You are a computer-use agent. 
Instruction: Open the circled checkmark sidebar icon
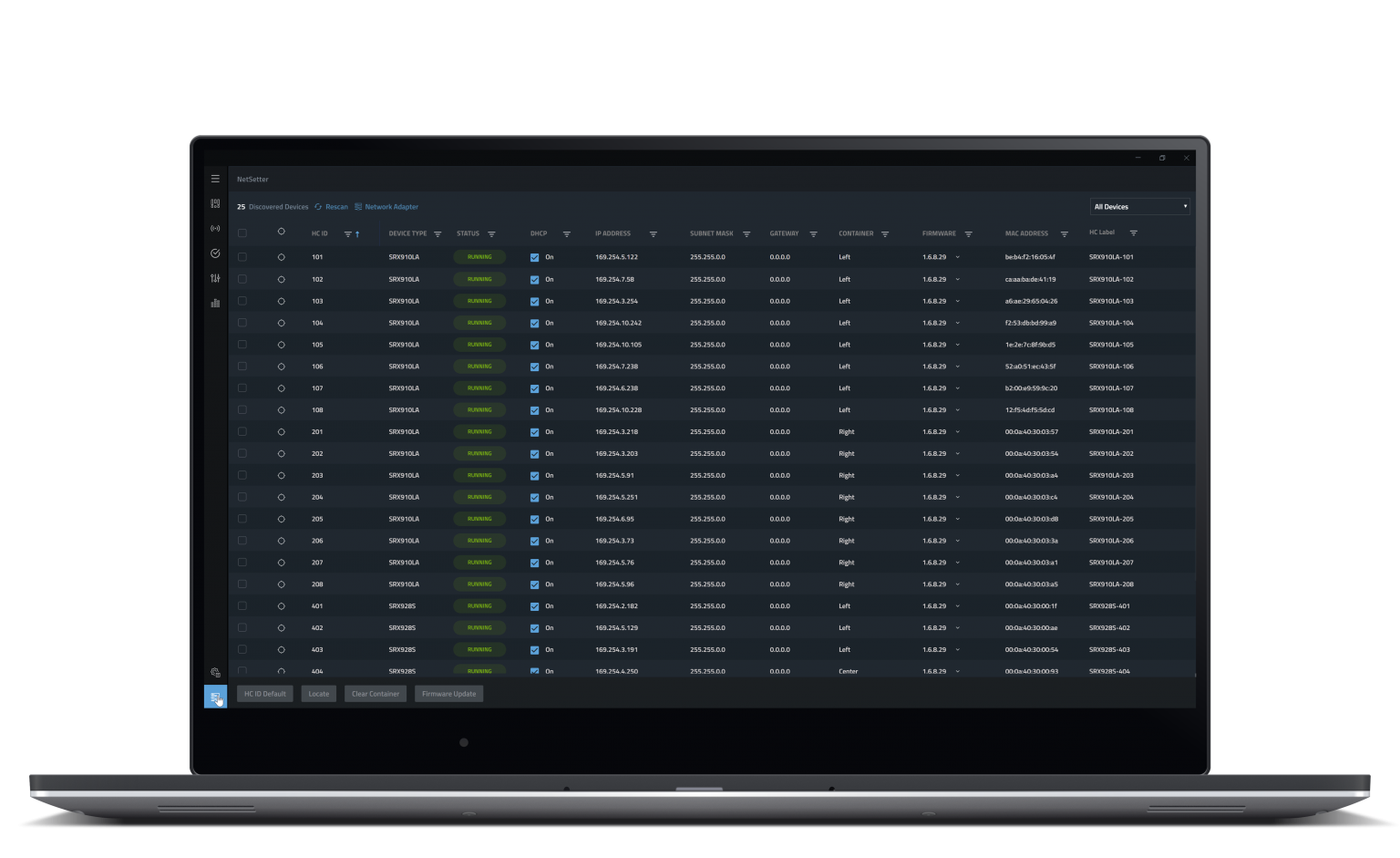(215, 253)
